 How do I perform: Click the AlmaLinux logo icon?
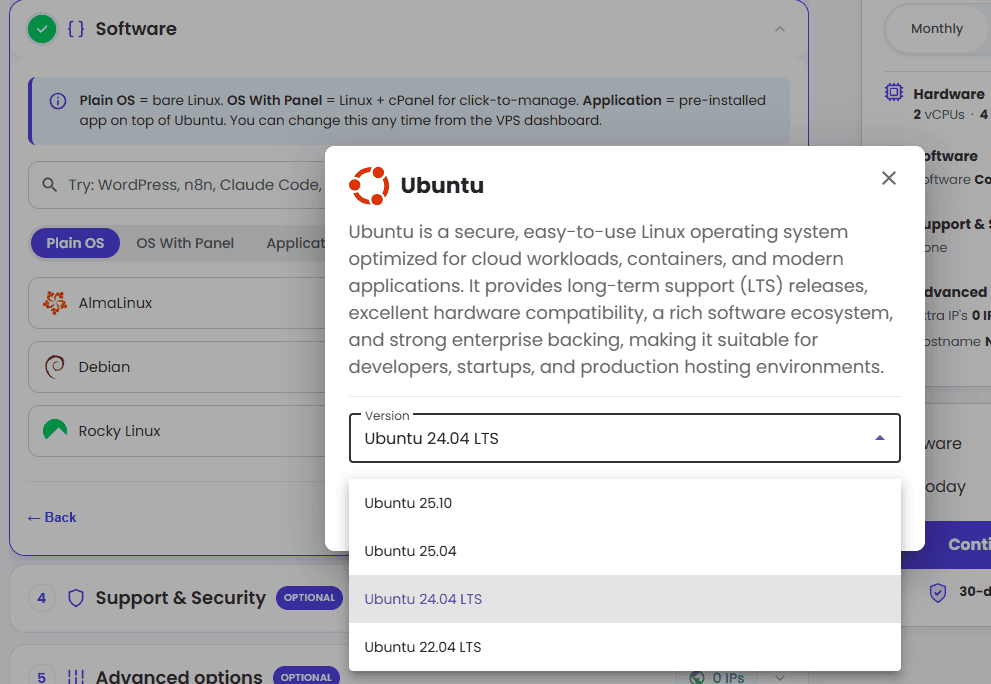[55, 303]
